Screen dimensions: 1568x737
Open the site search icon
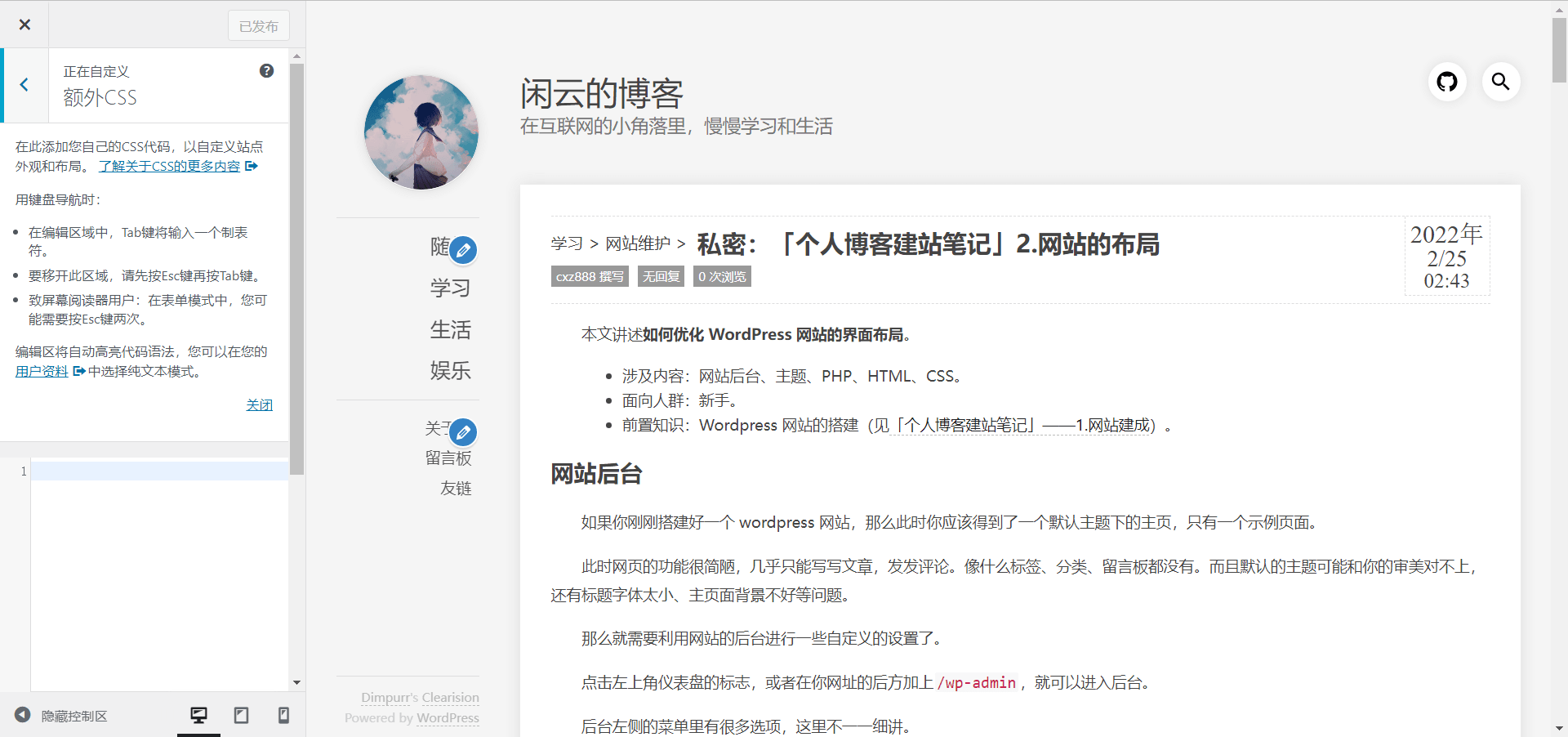1502,82
